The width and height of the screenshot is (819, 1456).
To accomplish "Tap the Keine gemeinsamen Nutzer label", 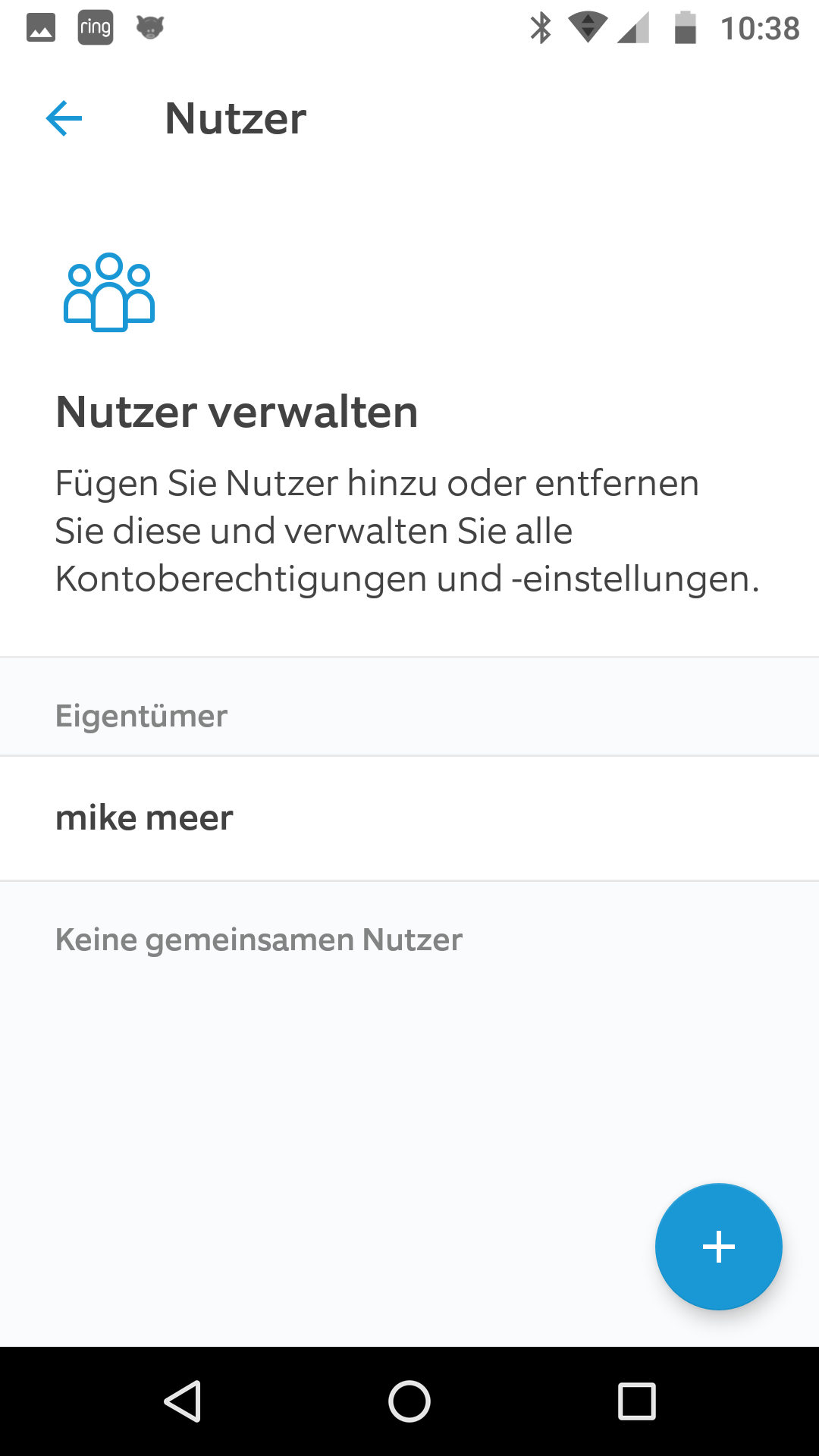I will tap(259, 940).
